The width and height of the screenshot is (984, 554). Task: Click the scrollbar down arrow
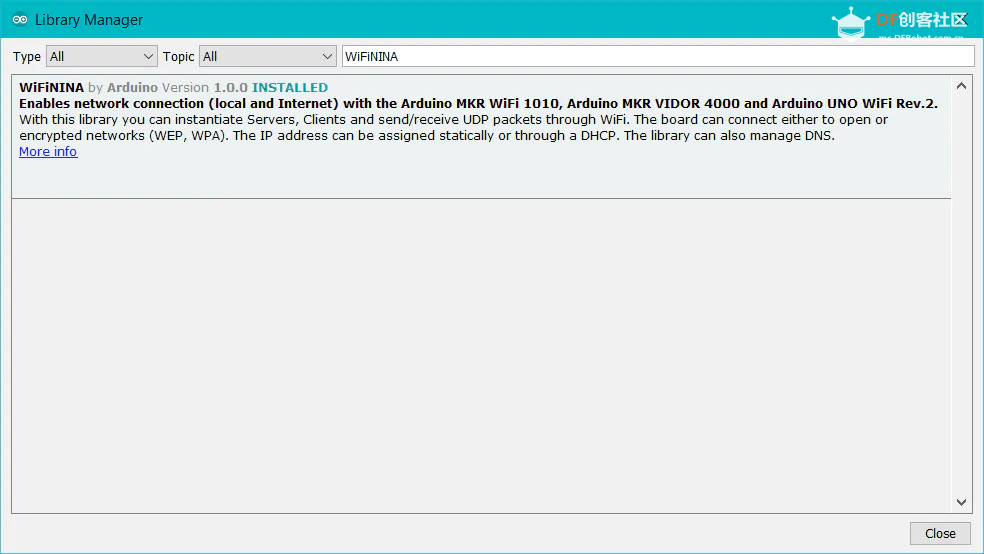961,502
